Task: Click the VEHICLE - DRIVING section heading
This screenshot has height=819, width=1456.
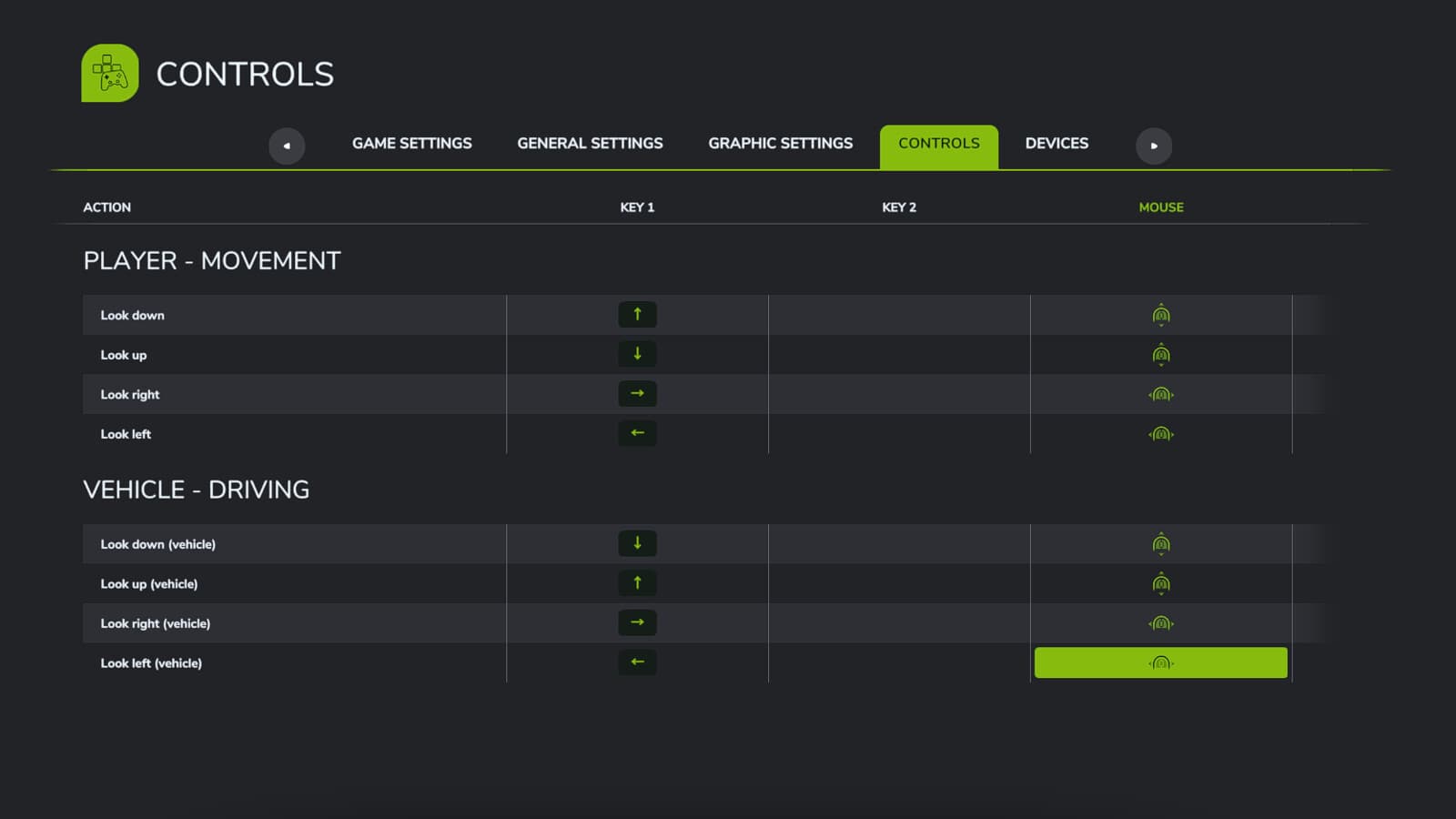Action: (x=197, y=490)
